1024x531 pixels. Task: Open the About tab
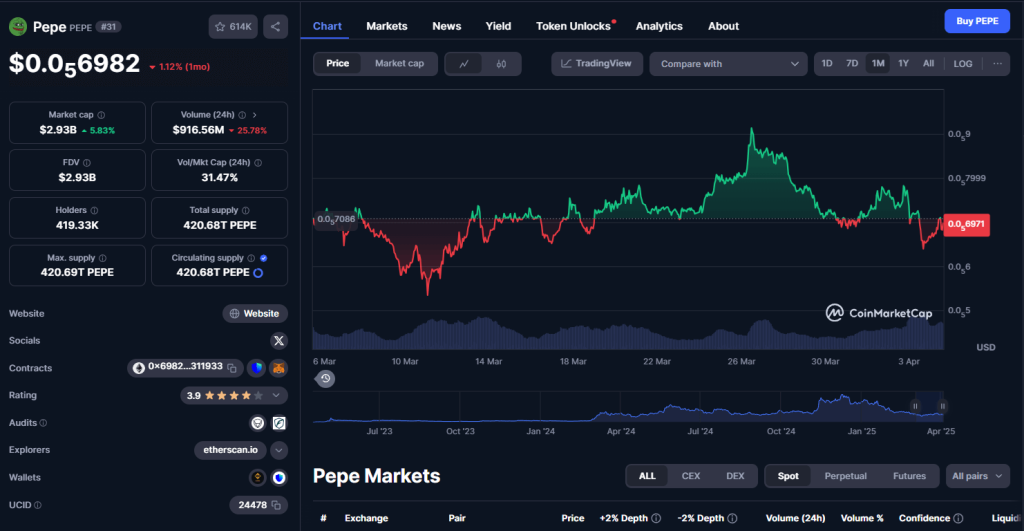click(x=724, y=26)
